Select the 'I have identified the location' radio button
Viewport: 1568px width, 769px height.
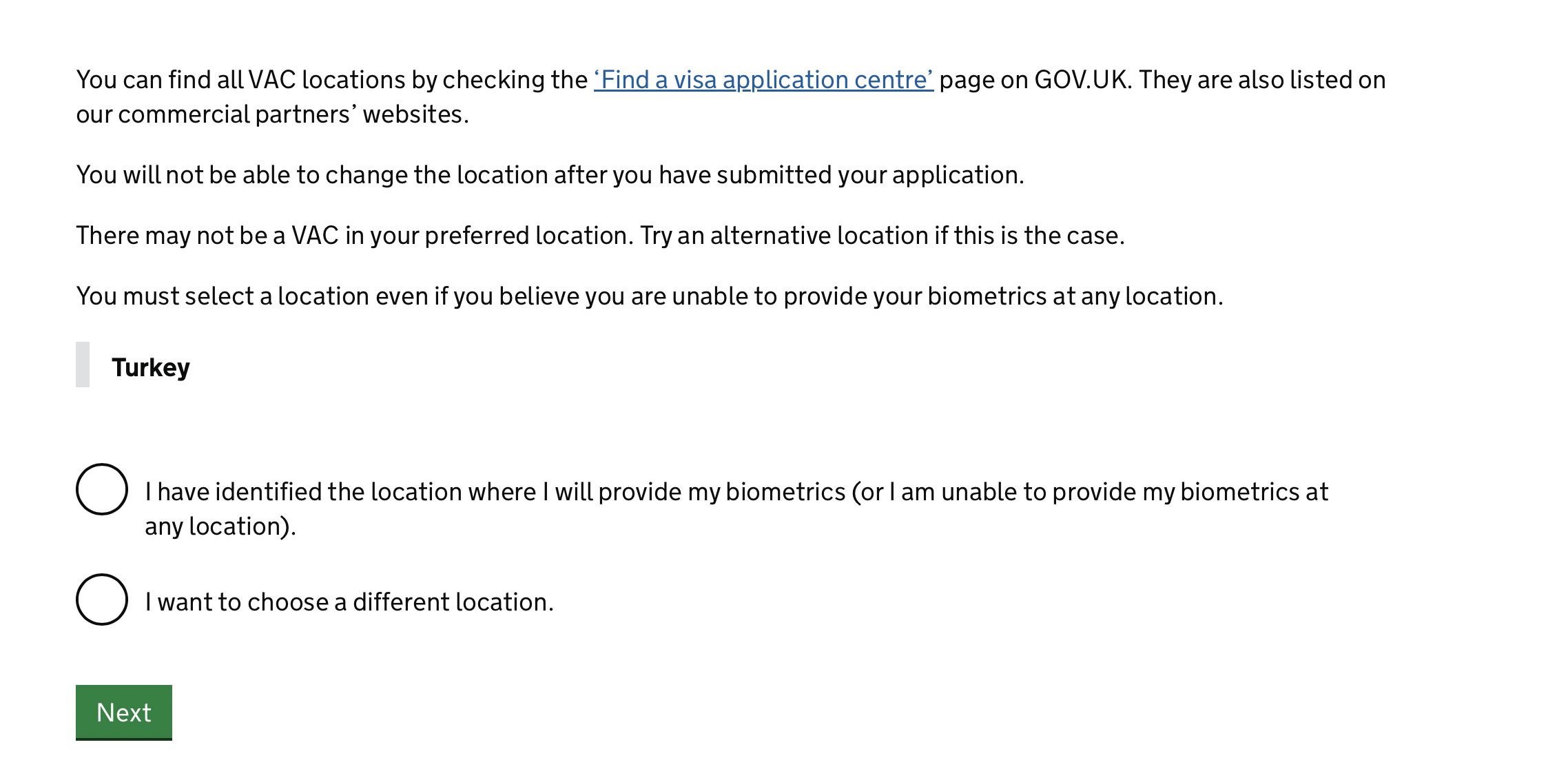(102, 489)
